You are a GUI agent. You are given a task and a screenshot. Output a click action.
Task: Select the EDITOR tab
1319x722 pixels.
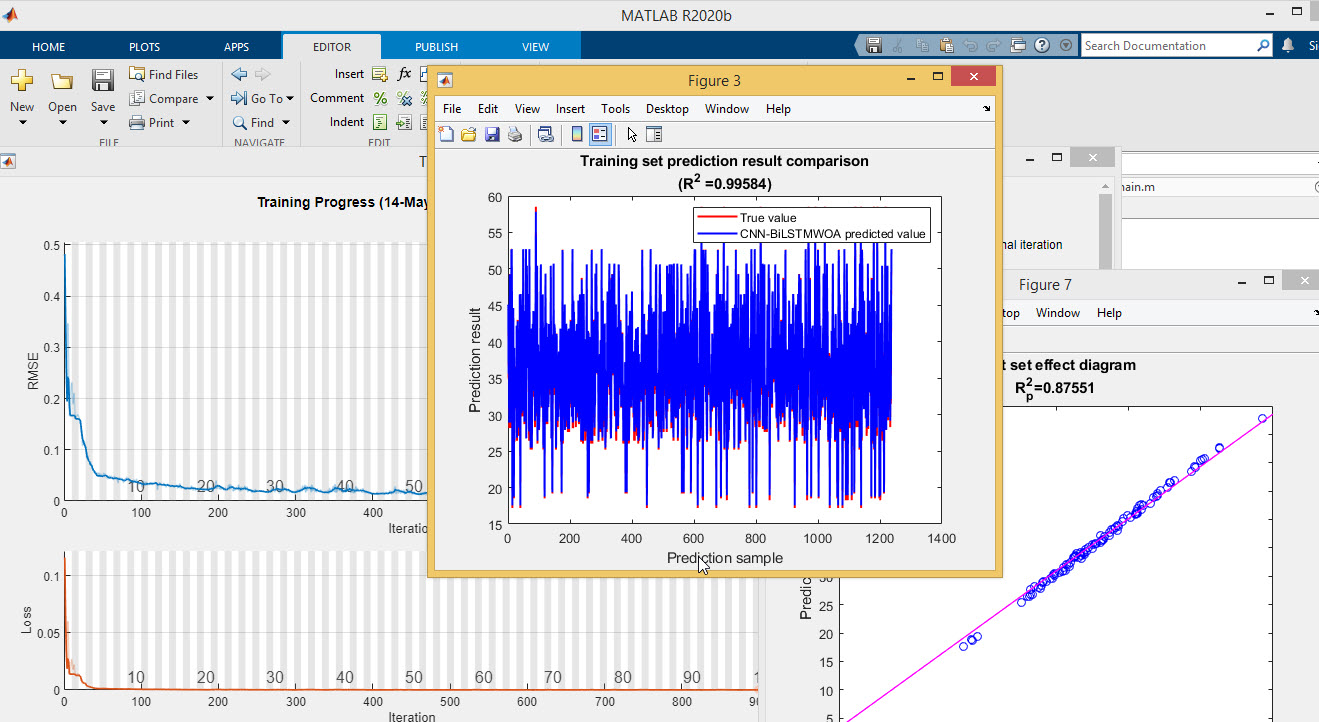(x=332, y=47)
